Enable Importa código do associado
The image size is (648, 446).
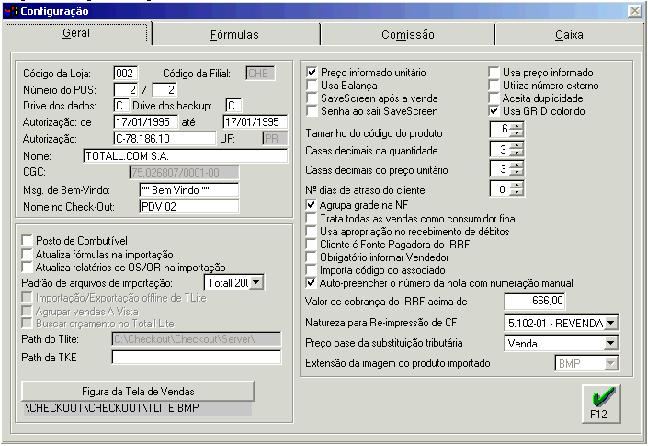click(x=310, y=270)
